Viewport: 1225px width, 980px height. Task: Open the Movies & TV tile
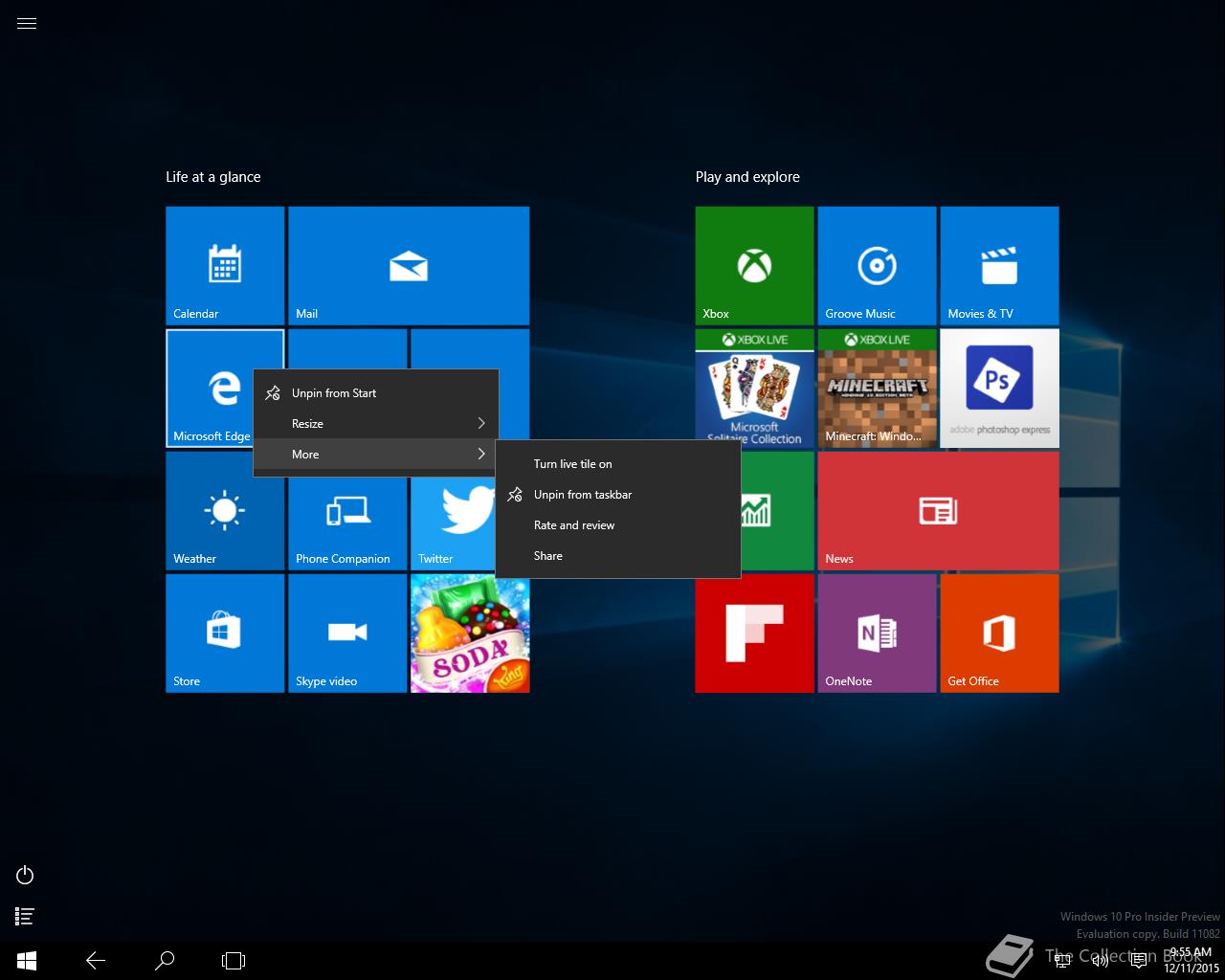coord(999,266)
